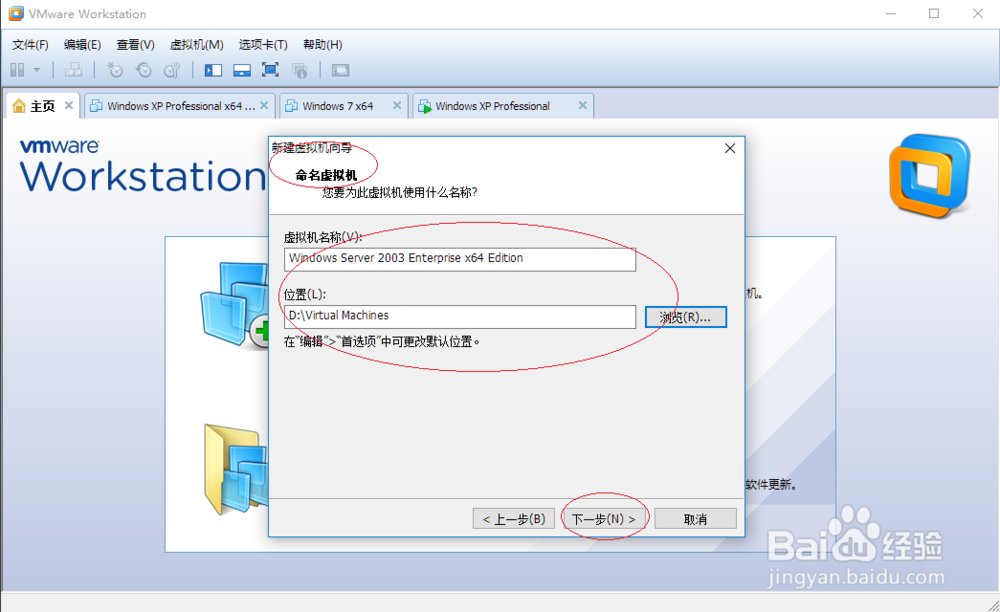
Task: Click the 取消 cancel button
Action: pyautogui.click(x=695, y=519)
